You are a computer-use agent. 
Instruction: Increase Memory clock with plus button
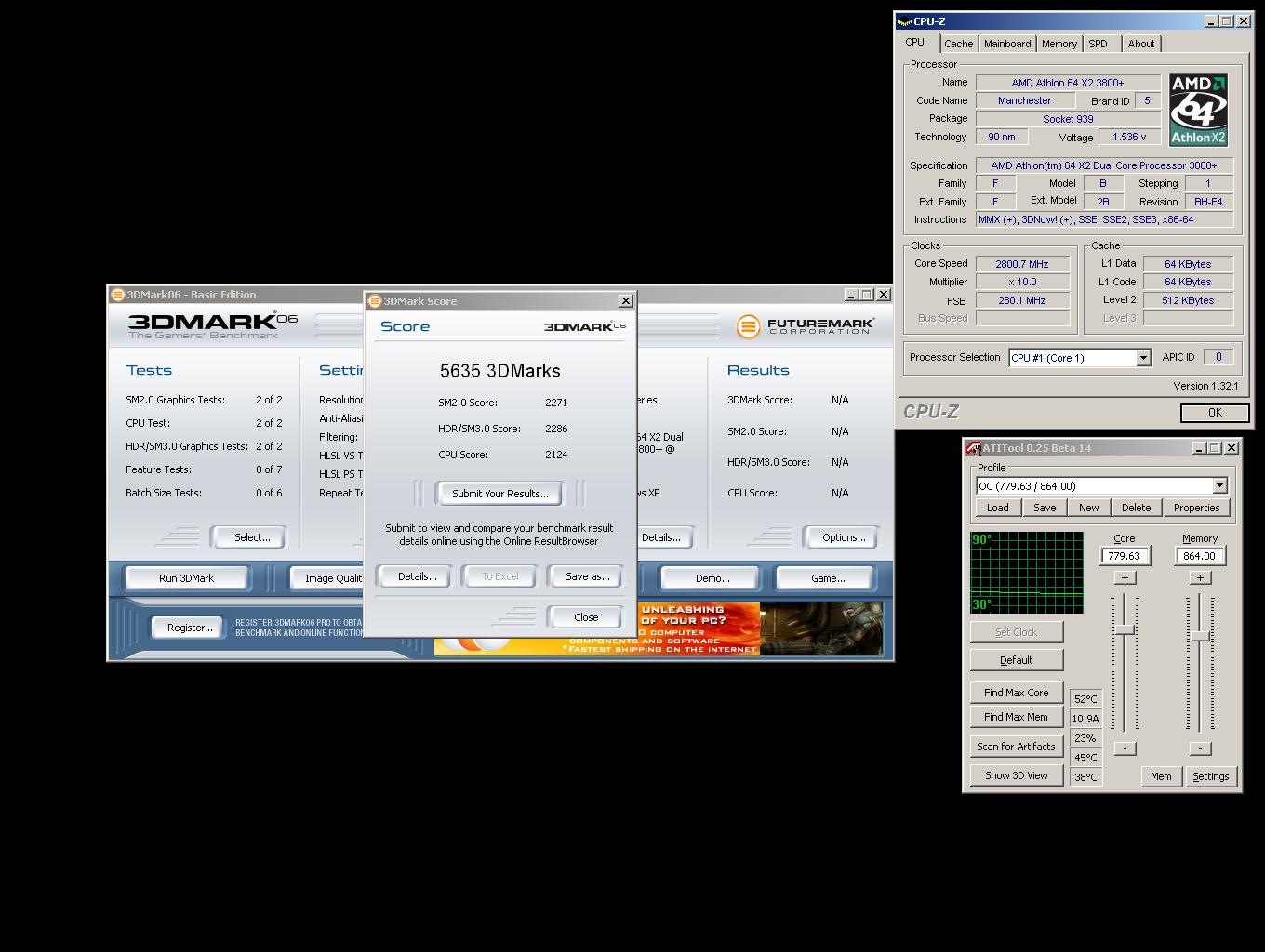click(x=1200, y=577)
